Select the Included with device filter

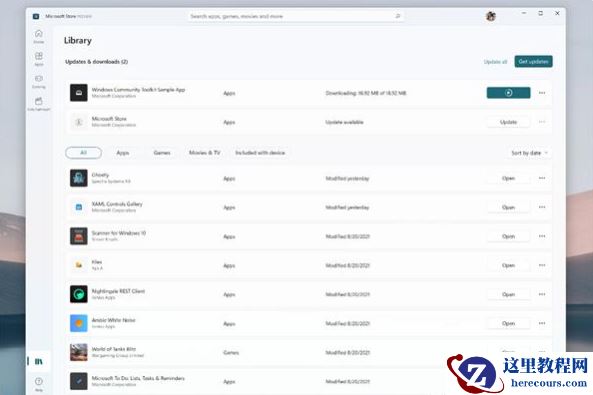(260, 152)
